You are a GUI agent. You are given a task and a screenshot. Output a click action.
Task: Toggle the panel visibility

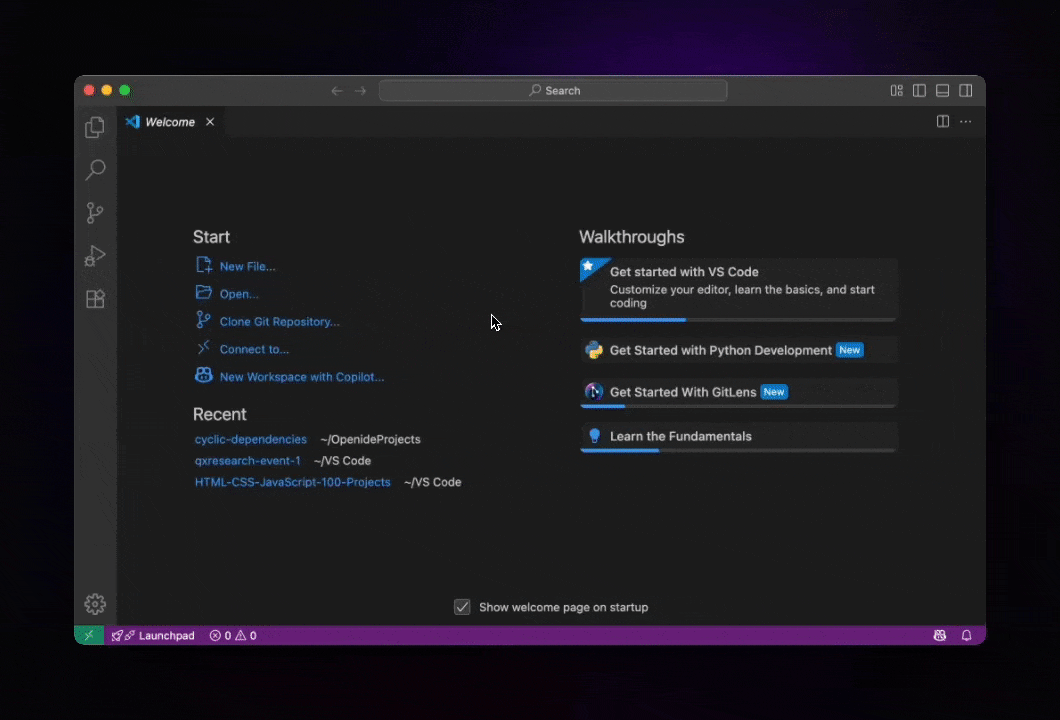pyautogui.click(x=942, y=90)
